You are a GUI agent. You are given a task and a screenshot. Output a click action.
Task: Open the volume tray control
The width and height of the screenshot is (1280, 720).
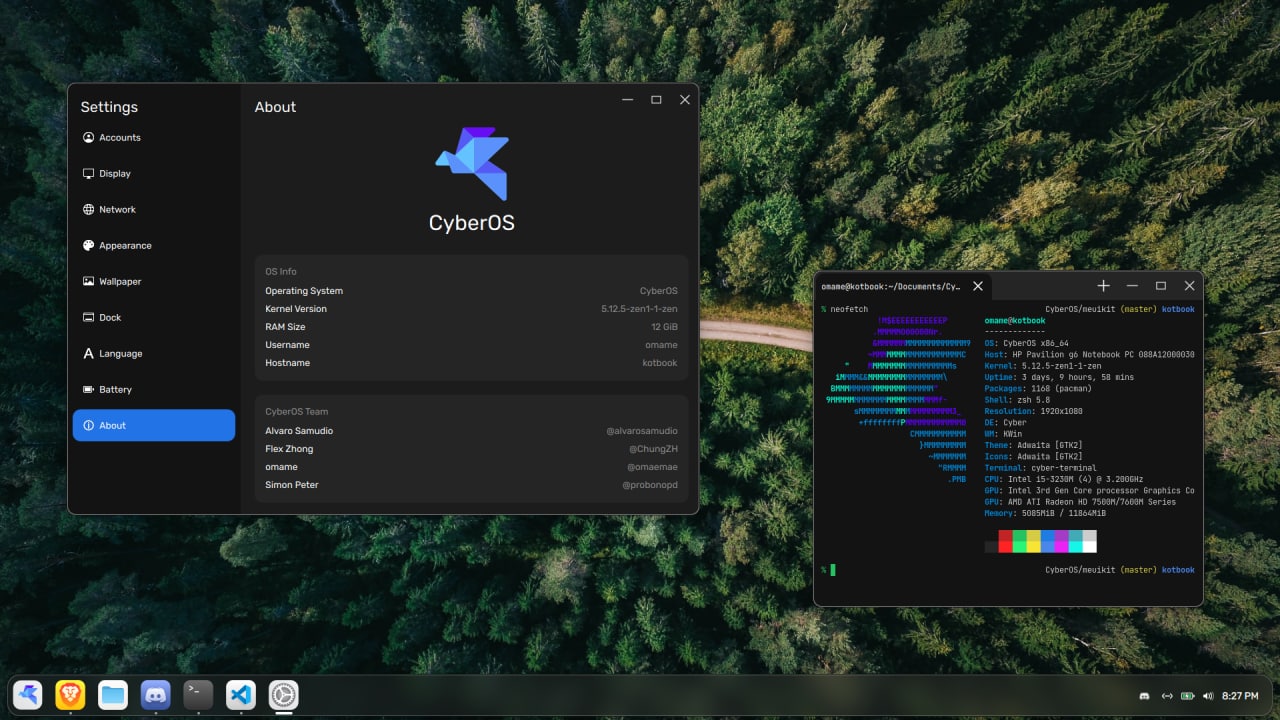[1208, 695]
